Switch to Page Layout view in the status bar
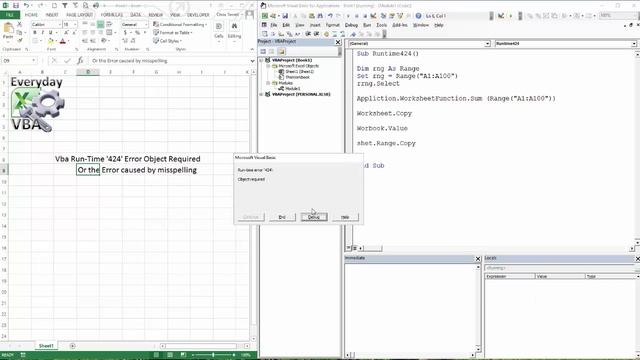 (170, 355)
